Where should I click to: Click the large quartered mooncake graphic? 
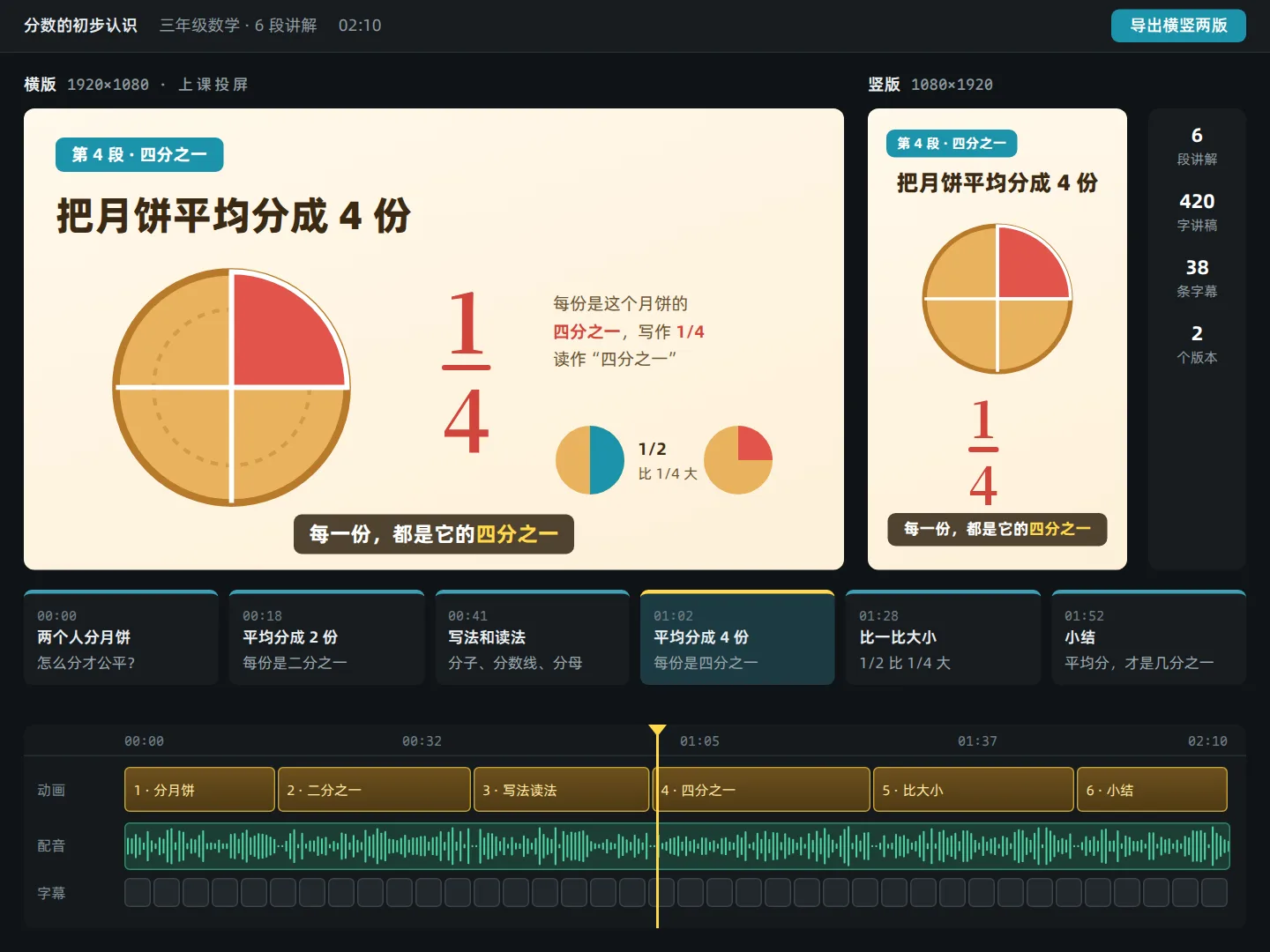232,387
